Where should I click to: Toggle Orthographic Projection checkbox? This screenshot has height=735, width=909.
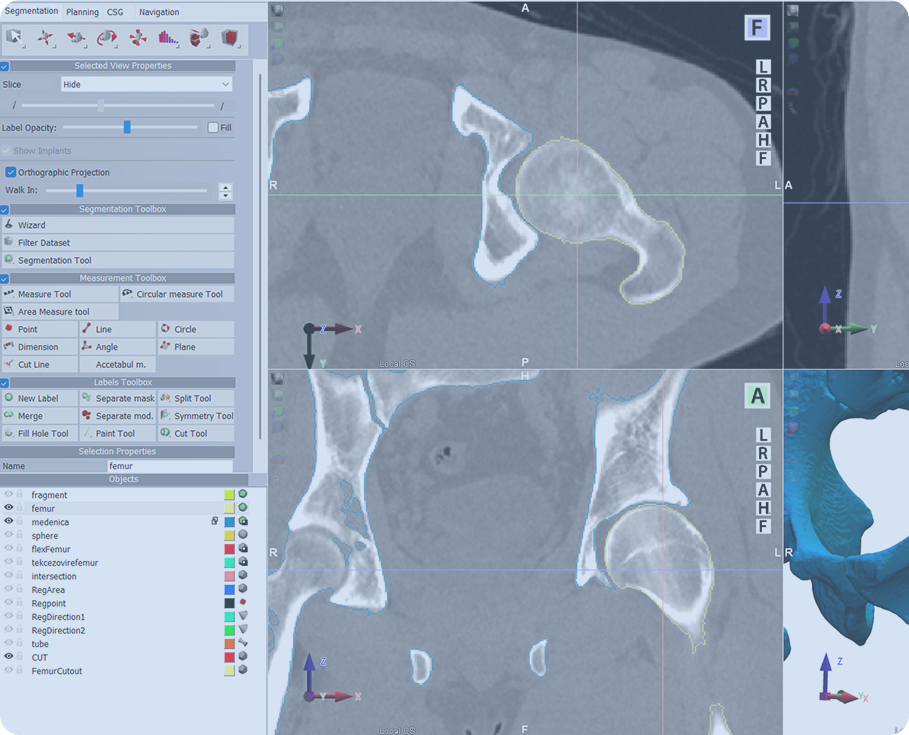click(10, 172)
